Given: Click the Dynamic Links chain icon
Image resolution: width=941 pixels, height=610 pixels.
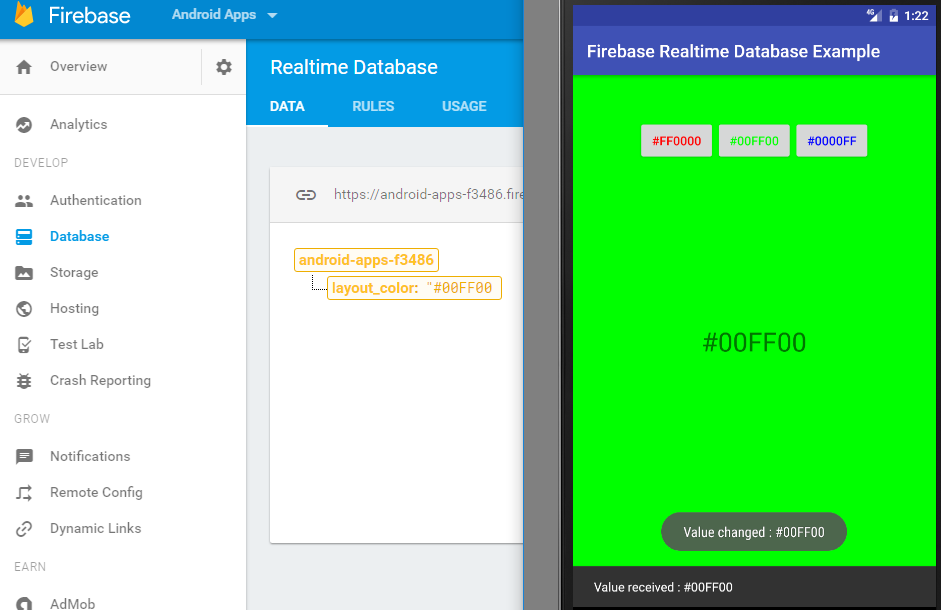Looking at the screenshot, I should pos(24,528).
